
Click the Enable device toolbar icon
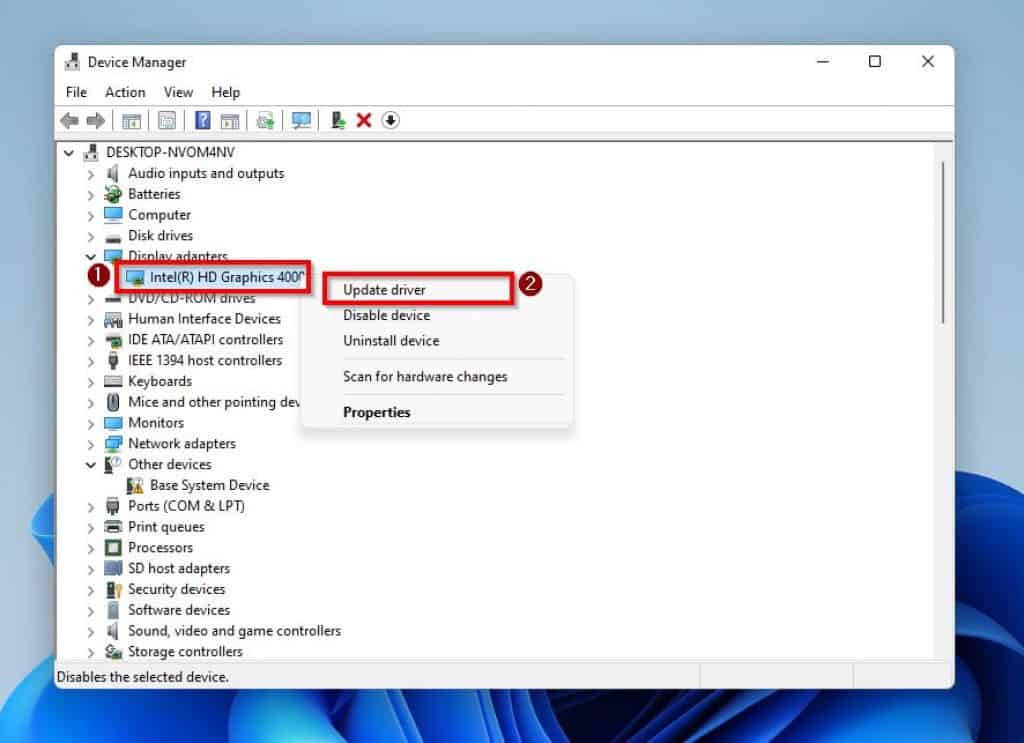tap(338, 120)
